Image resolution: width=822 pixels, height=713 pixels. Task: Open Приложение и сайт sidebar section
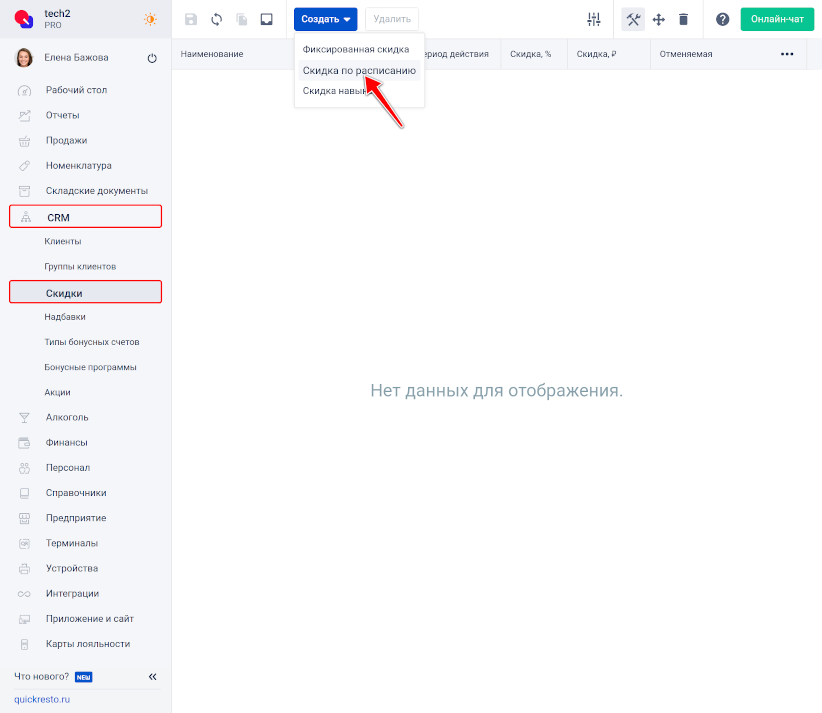(90, 619)
